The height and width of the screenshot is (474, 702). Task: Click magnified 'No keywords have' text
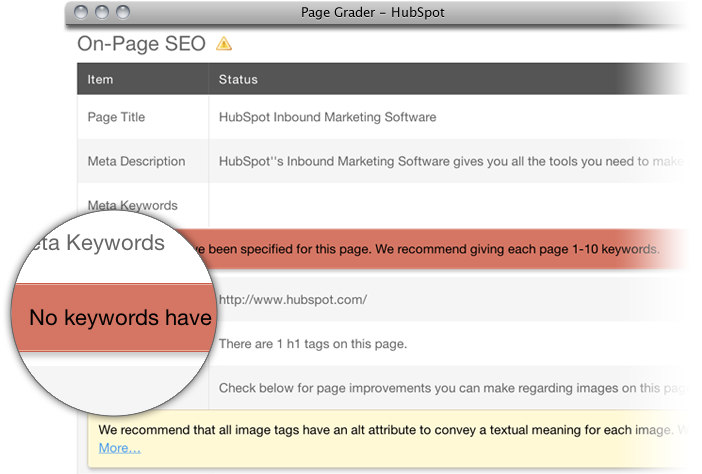point(120,317)
